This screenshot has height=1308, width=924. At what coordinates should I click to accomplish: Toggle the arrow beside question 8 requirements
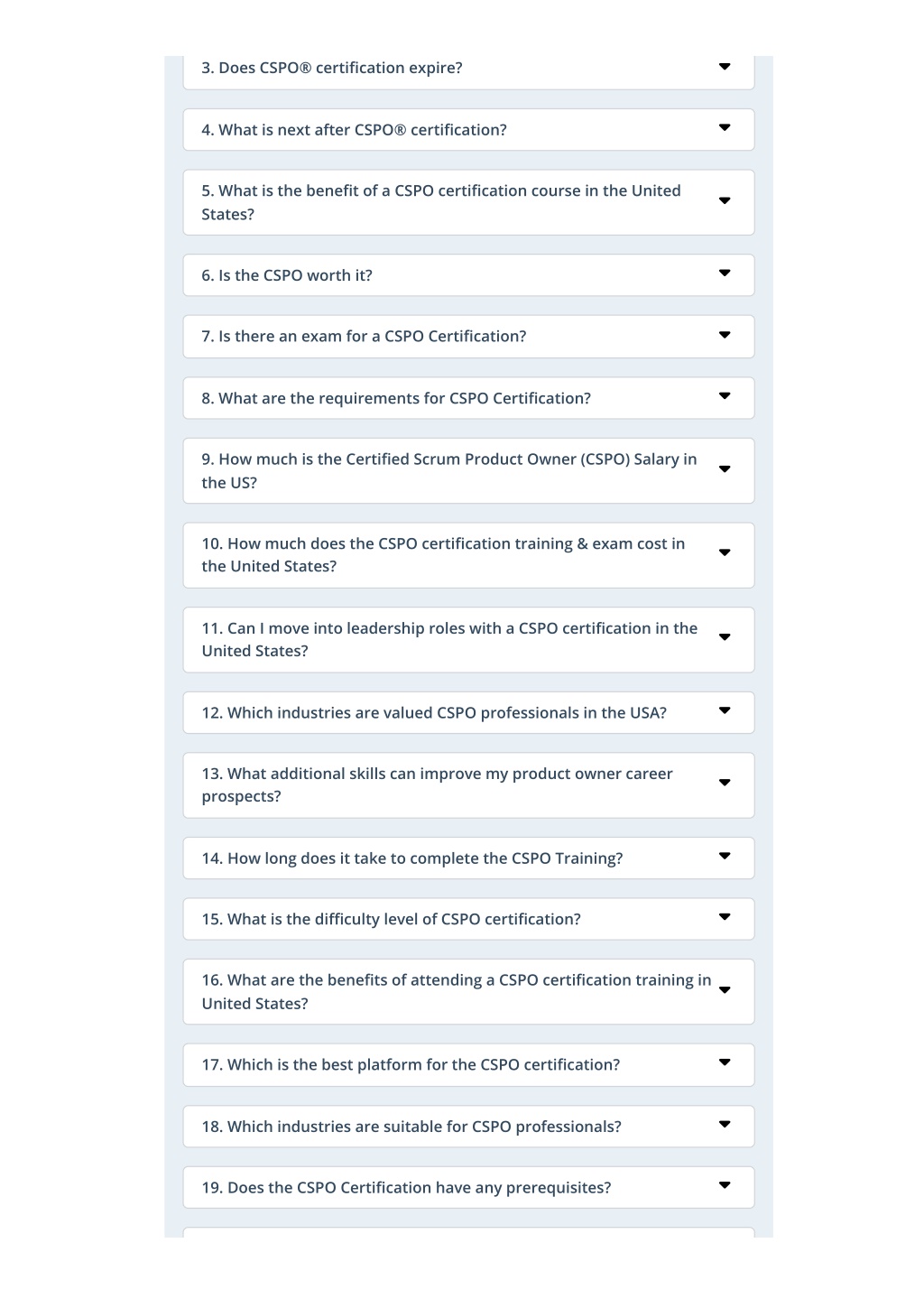tap(725, 396)
